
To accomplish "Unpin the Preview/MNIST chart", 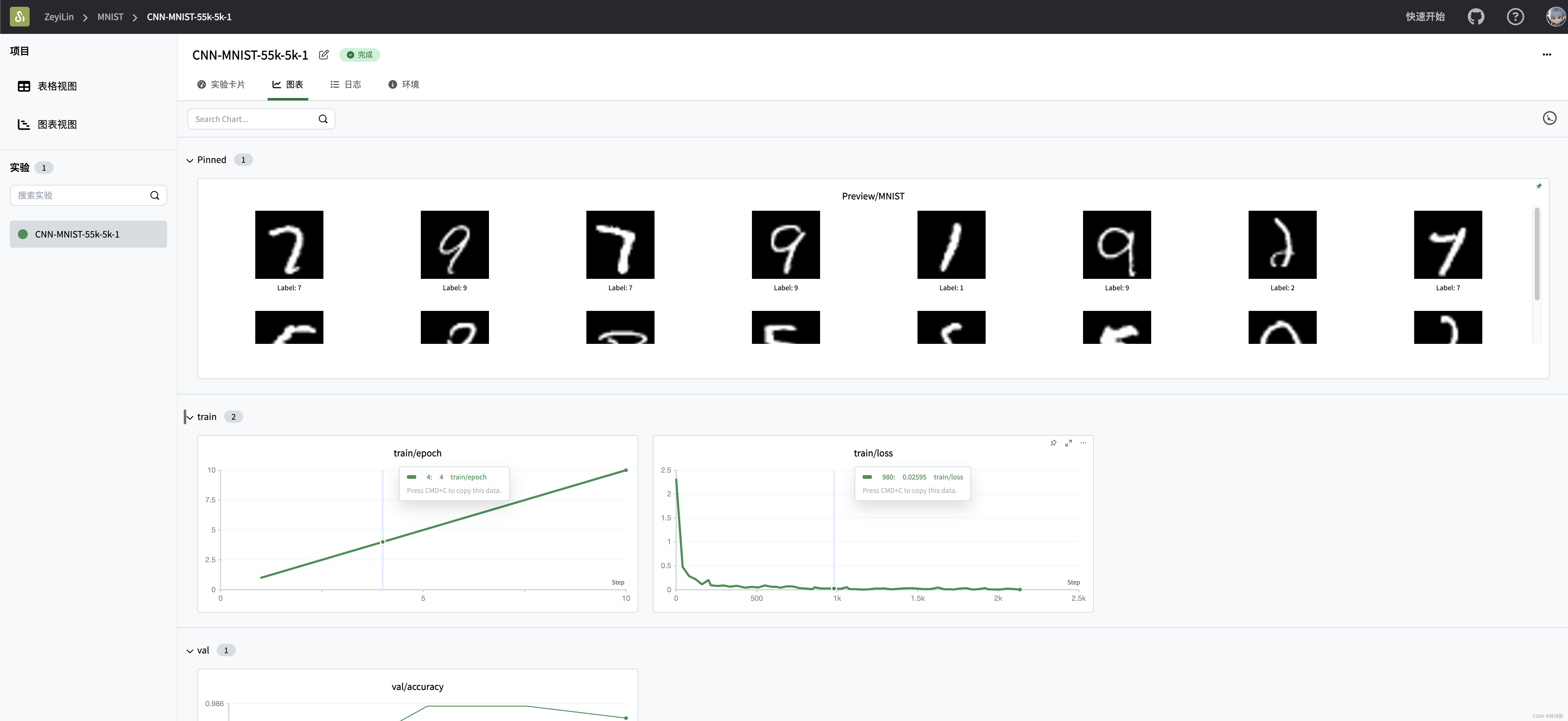I will coord(1539,186).
